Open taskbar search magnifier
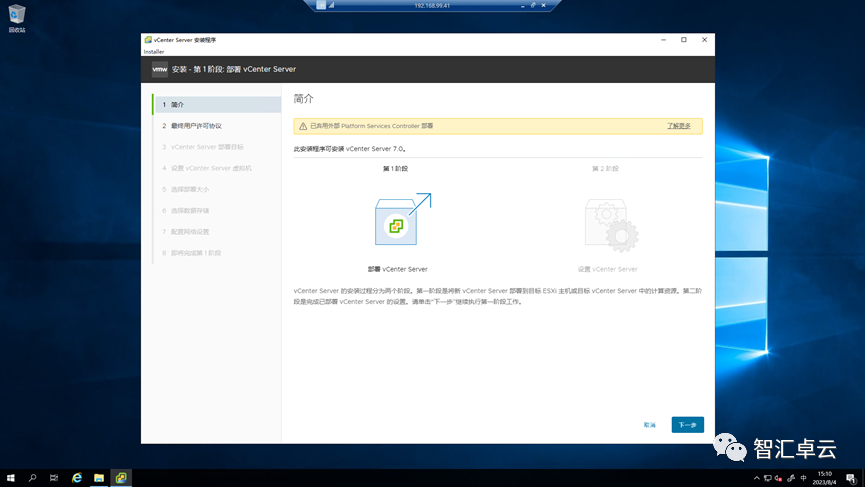 pyautogui.click(x=32, y=478)
